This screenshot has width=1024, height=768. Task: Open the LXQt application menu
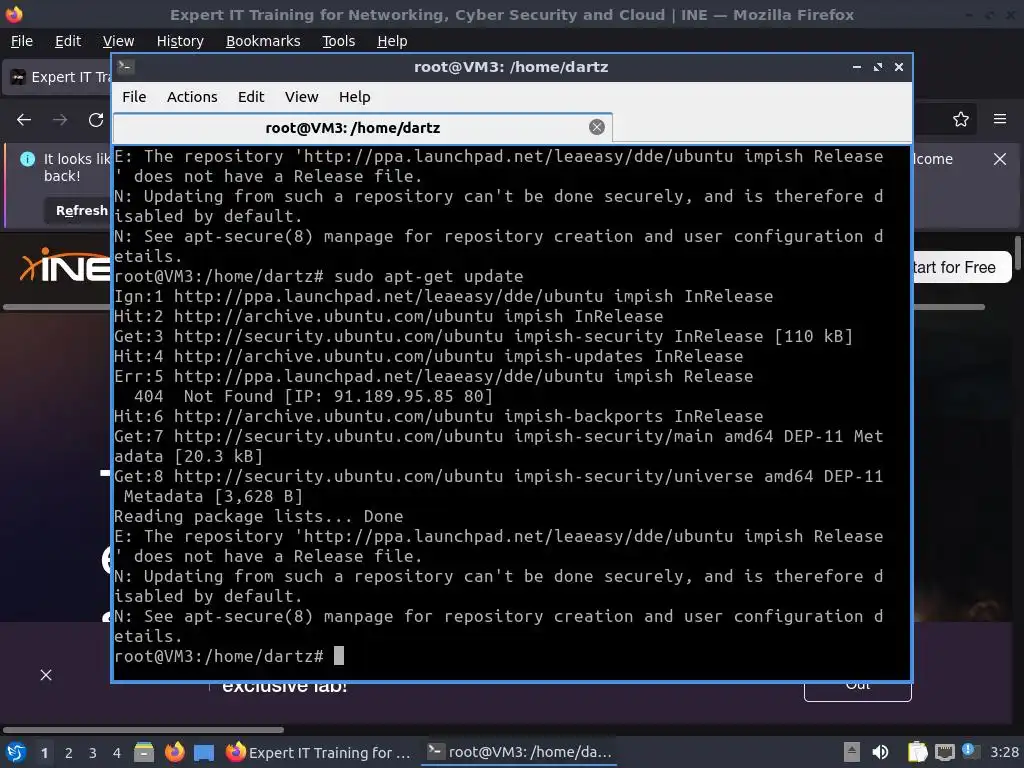[x=16, y=752]
